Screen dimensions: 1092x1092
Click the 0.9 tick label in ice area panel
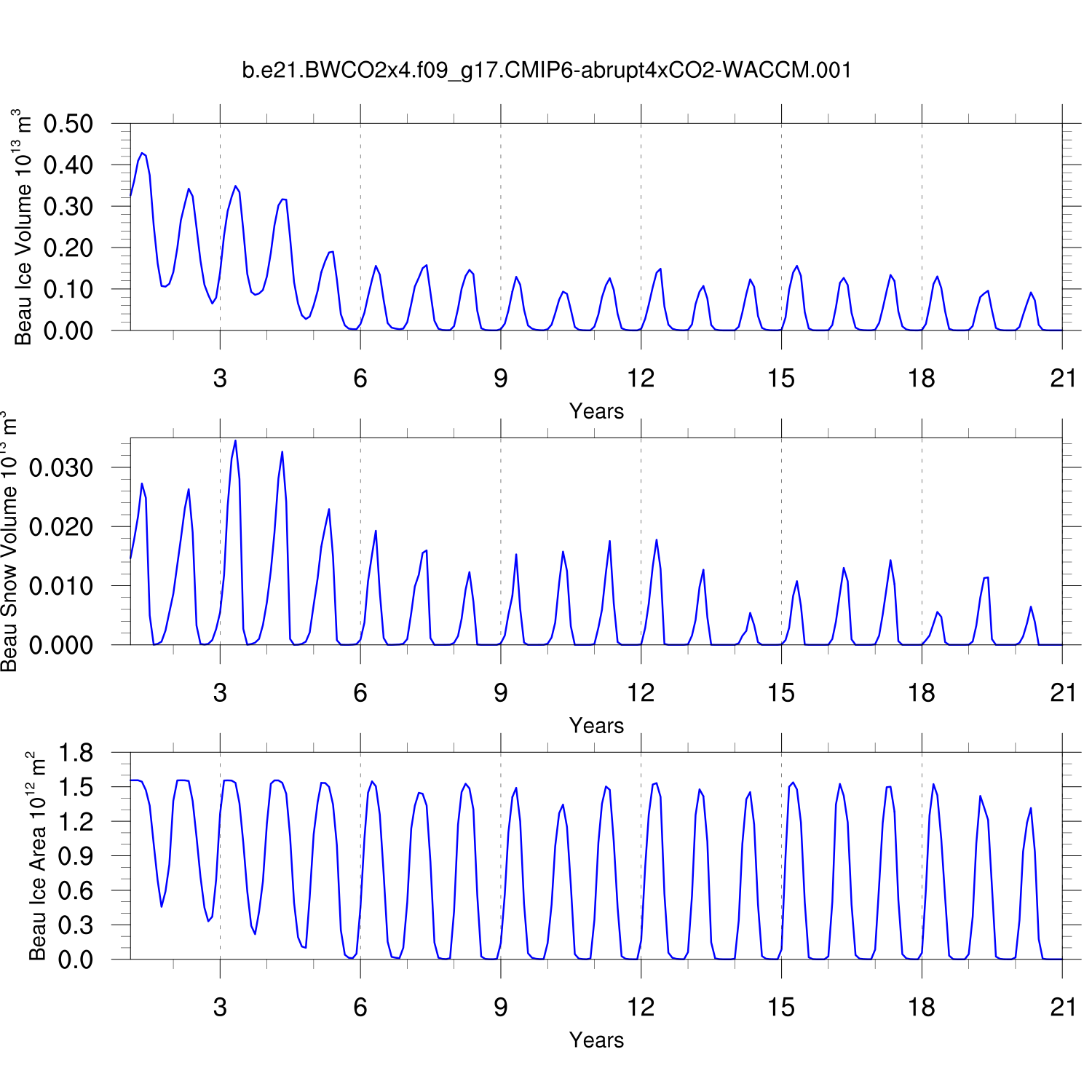coord(76,856)
